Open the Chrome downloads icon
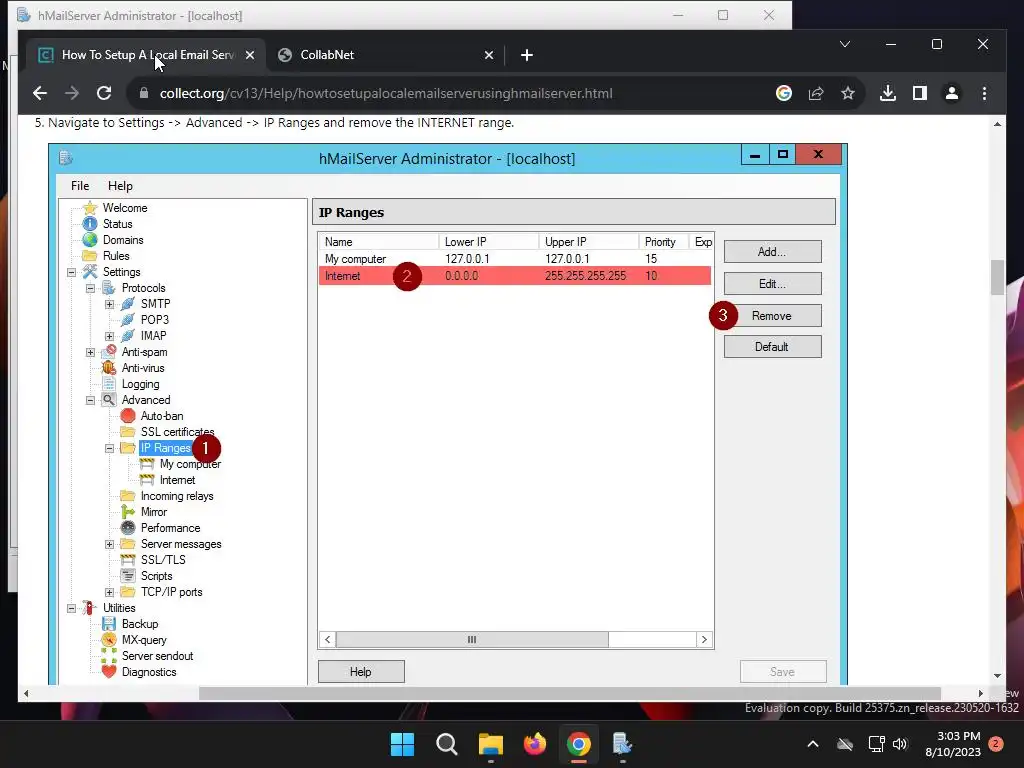The height and width of the screenshot is (768, 1024). pyautogui.click(x=888, y=93)
